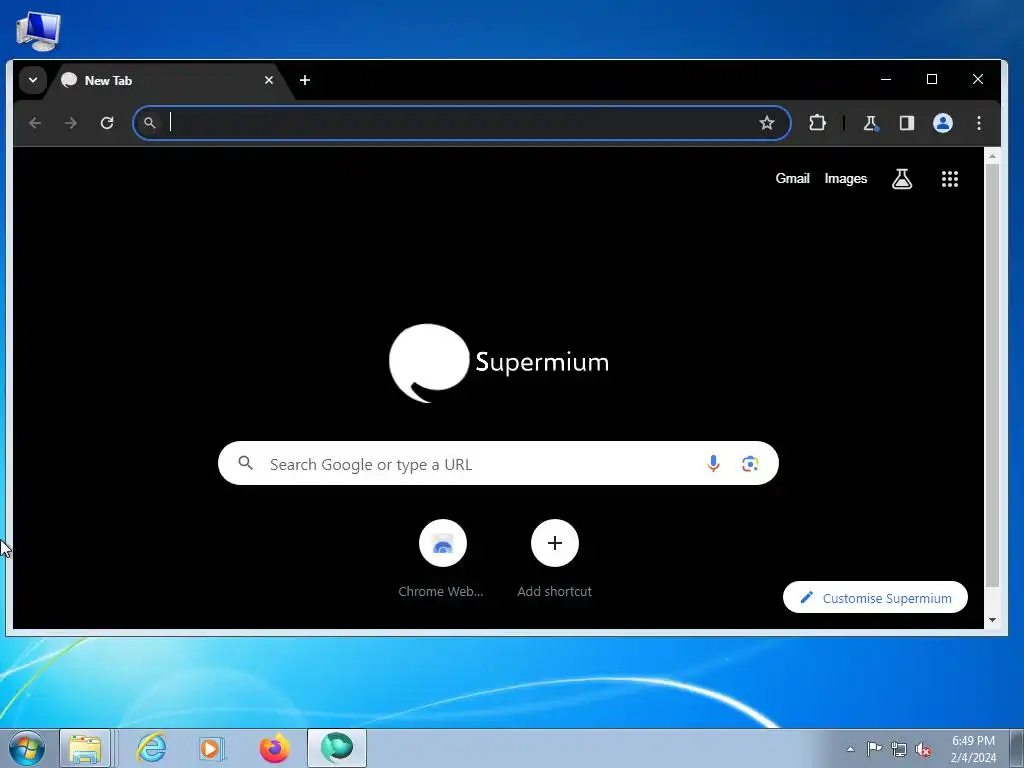This screenshot has width=1024, height=768.
Task: Open Windows Media Player from taskbar
Action: click(211, 748)
